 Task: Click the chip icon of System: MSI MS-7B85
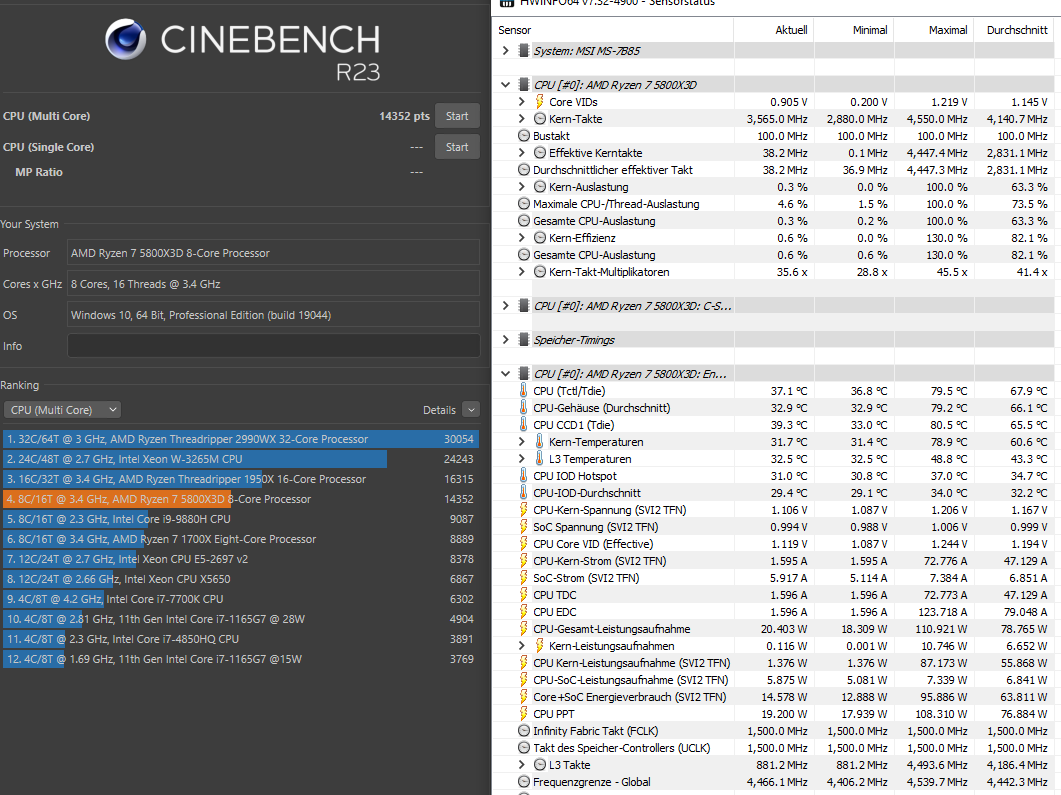(x=523, y=51)
